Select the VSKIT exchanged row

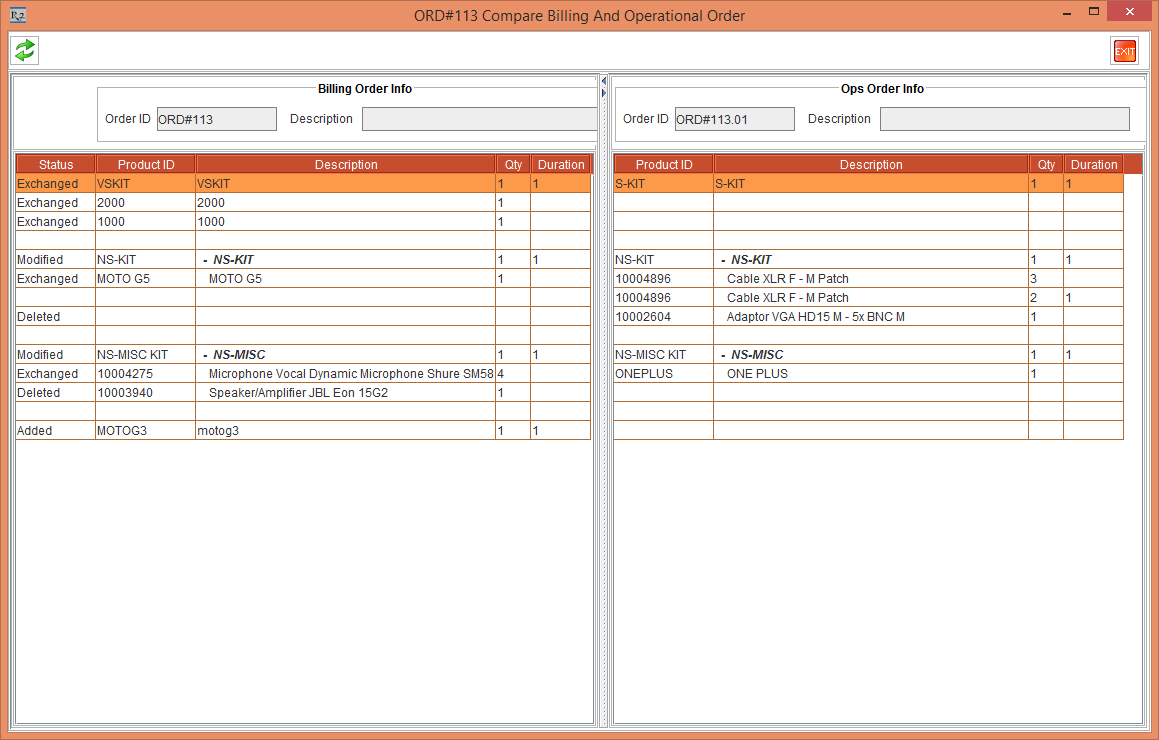click(x=300, y=184)
